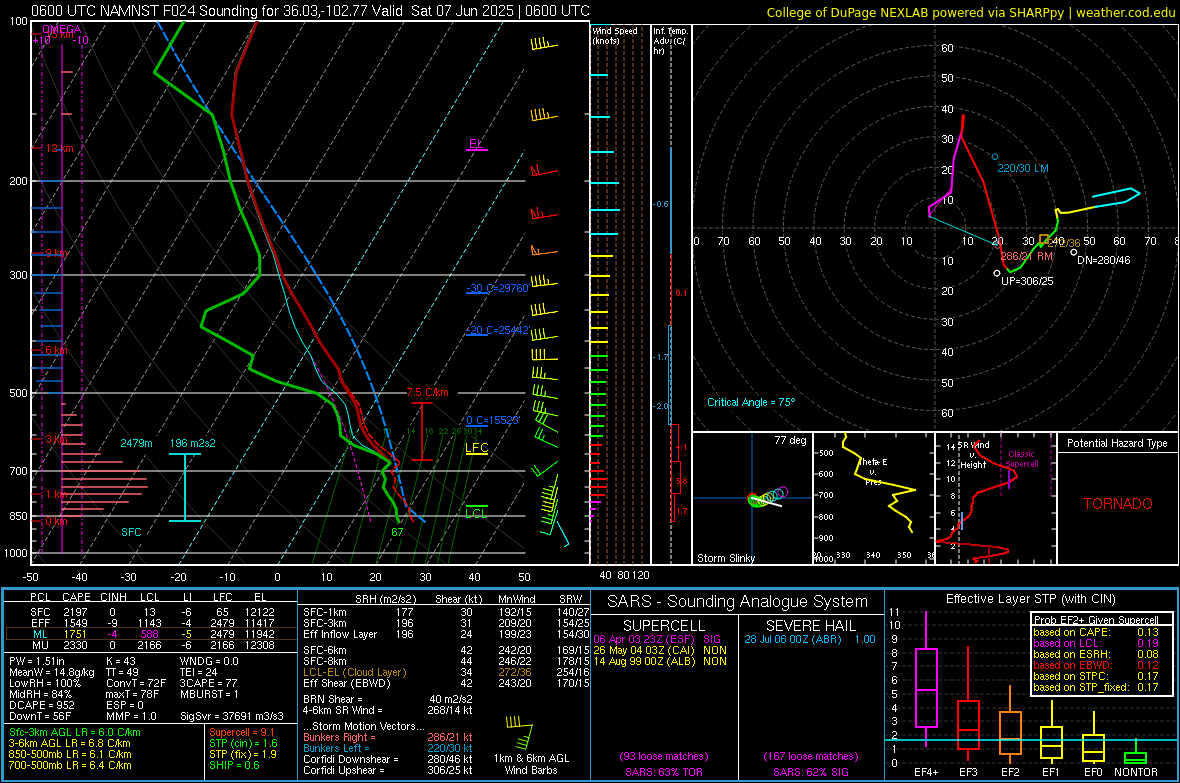This screenshot has height=783, width=1180.
Task: Click the 'Theta-E v. Pres' panel label
Action: pyautogui.click(x=873, y=471)
